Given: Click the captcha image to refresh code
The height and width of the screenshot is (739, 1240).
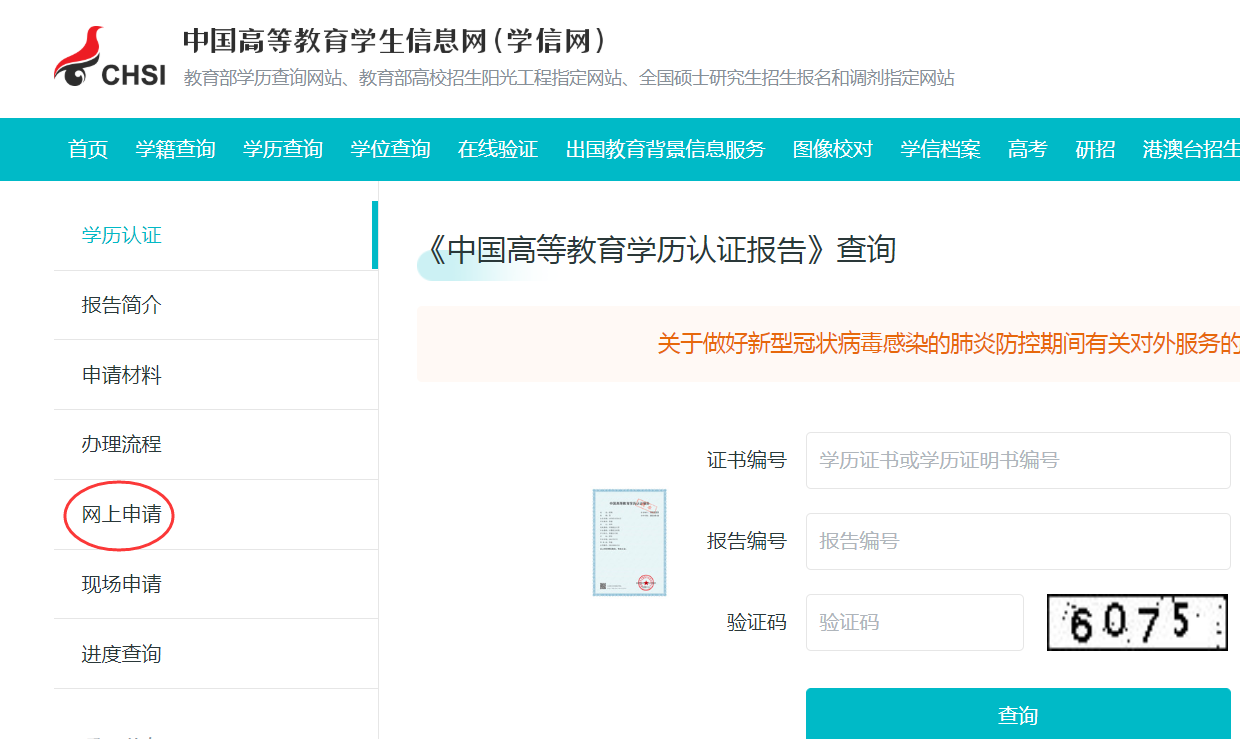Looking at the screenshot, I should coord(1136,622).
